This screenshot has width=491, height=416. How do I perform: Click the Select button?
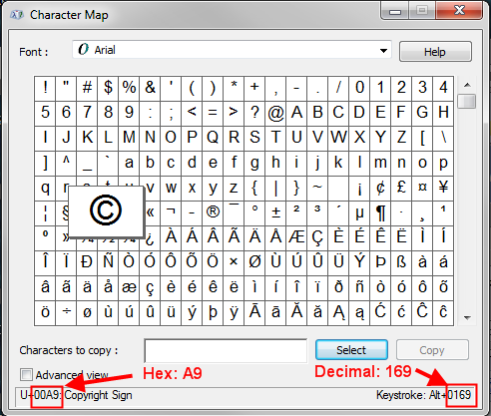point(351,350)
